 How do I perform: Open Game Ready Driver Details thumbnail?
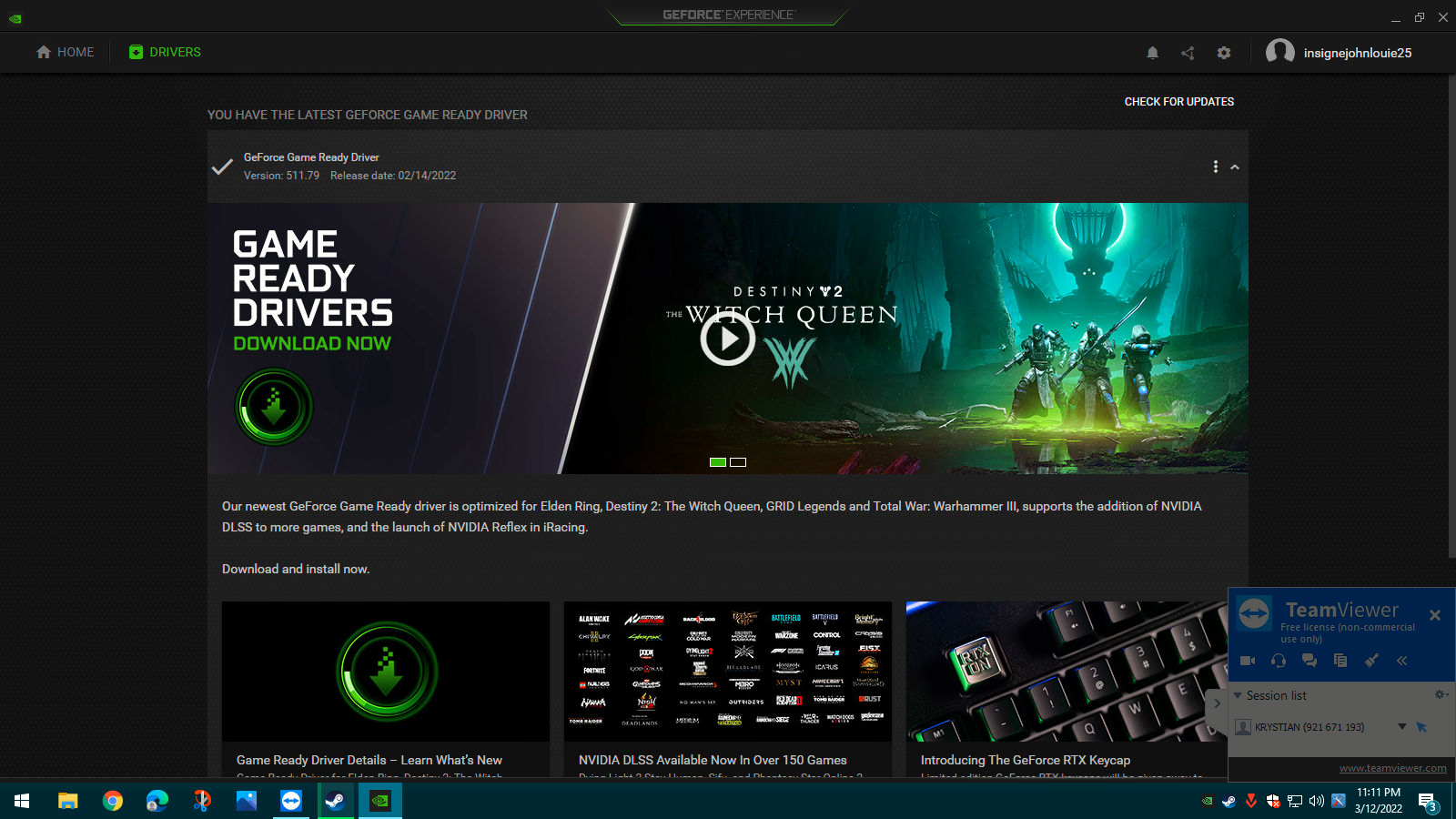(386, 672)
